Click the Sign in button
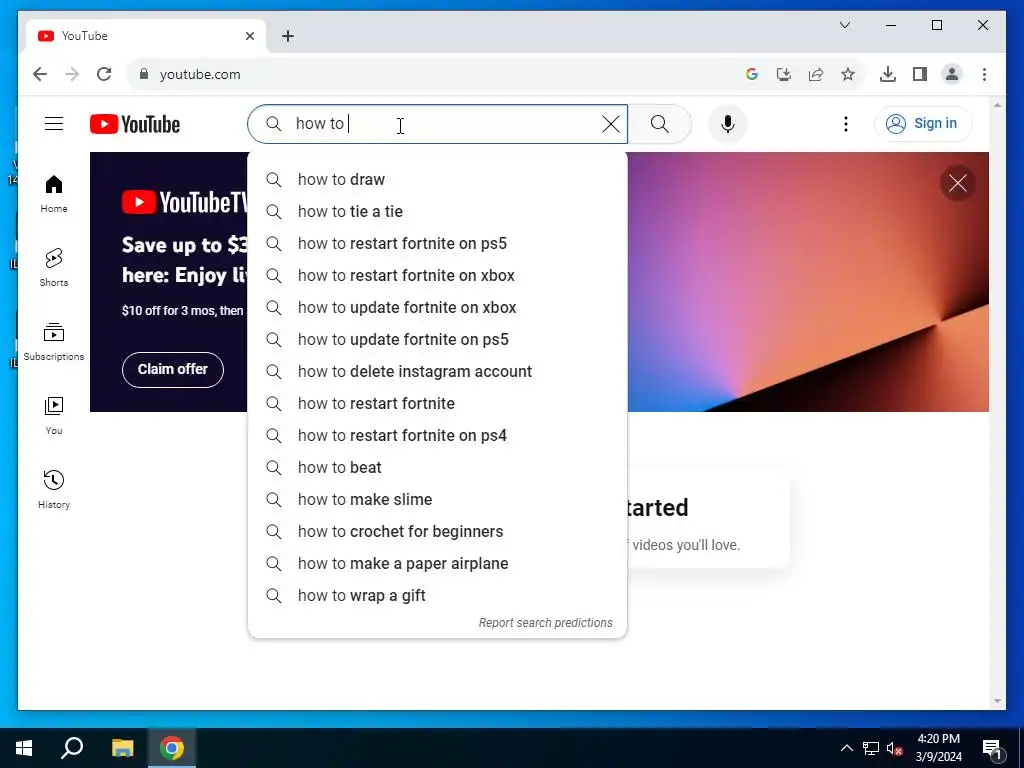1024x768 pixels. pos(922,123)
